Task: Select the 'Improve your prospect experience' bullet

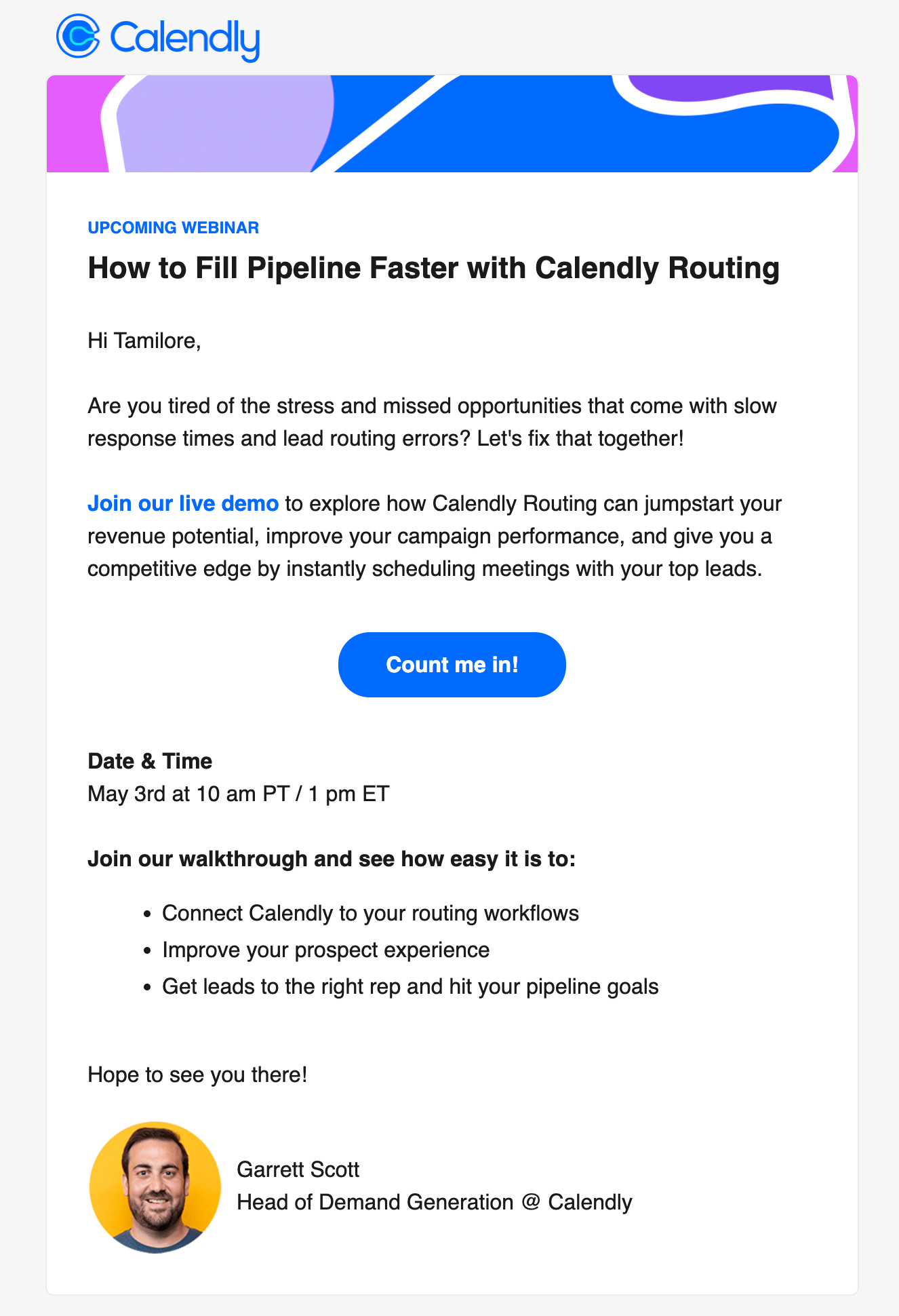Action: [x=325, y=950]
